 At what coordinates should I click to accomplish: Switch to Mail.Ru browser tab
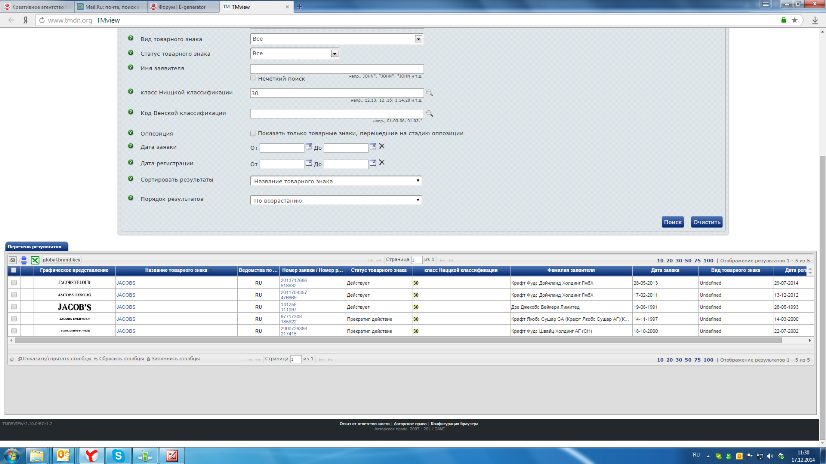tap(109, 7)
